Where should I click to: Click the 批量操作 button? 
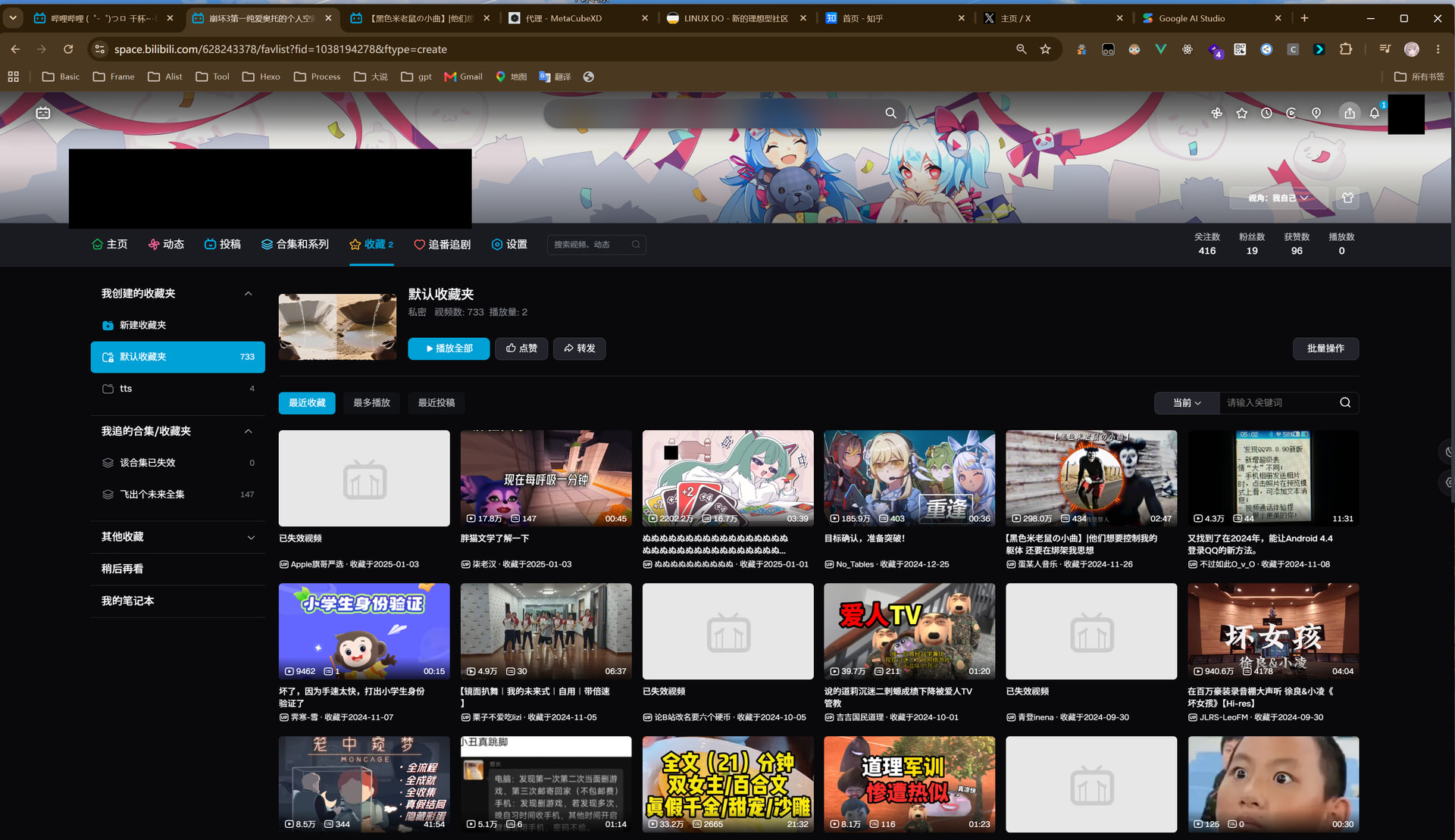(1325, 348)
